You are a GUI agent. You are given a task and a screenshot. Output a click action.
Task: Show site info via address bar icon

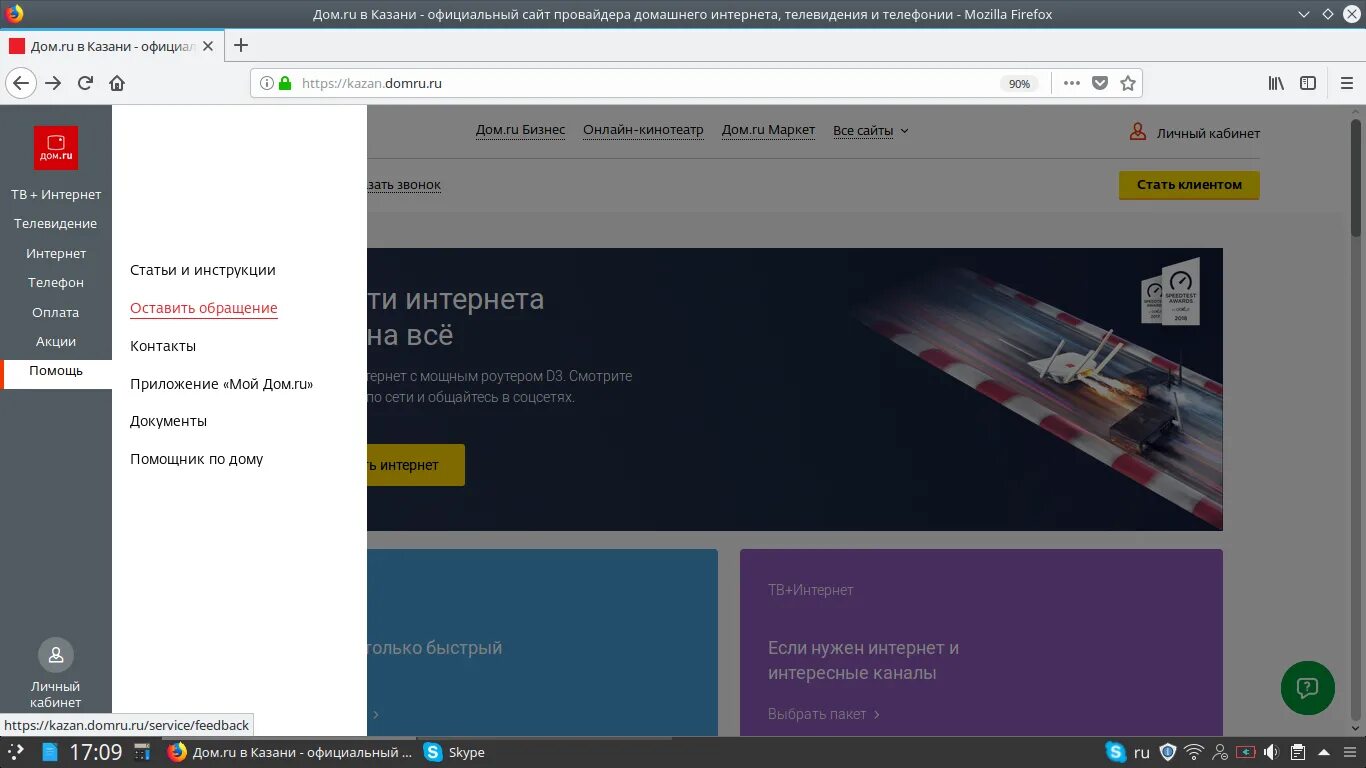pos(267,83)
